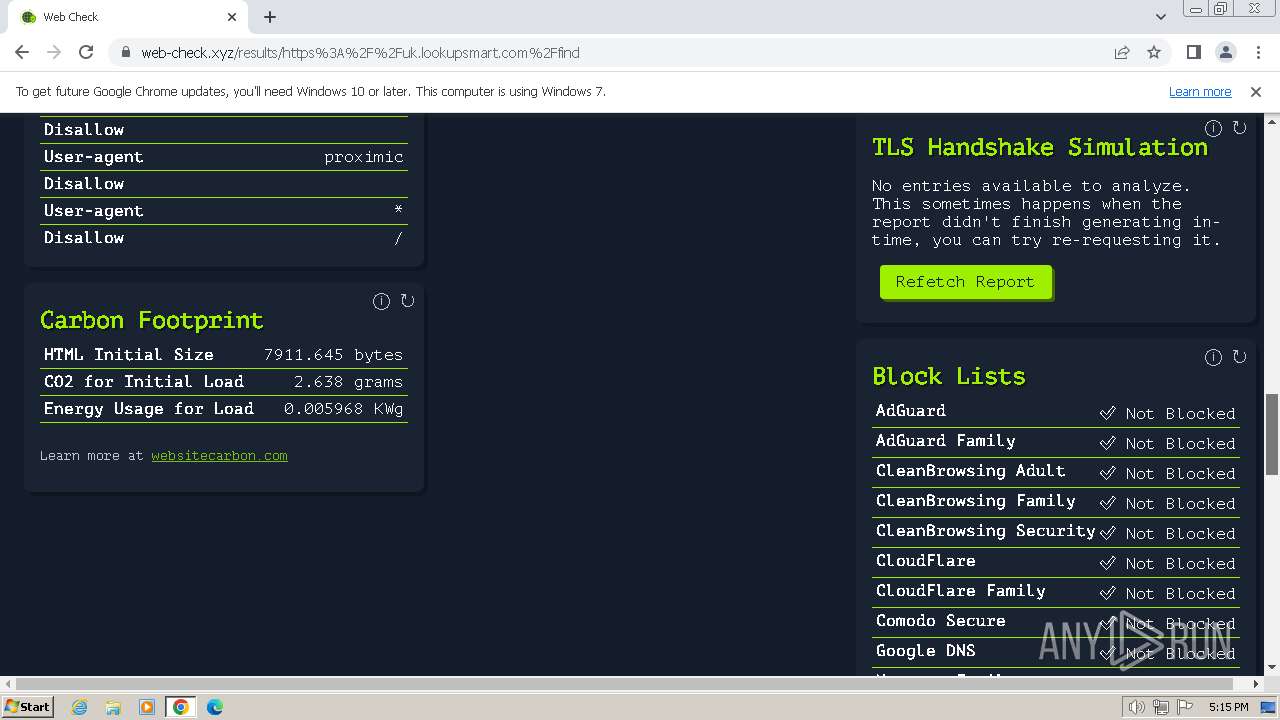Click the horizontal scrollbar right arrow
The width and height of the screenshot is (1280, 720).
[x=1256, y=684]
